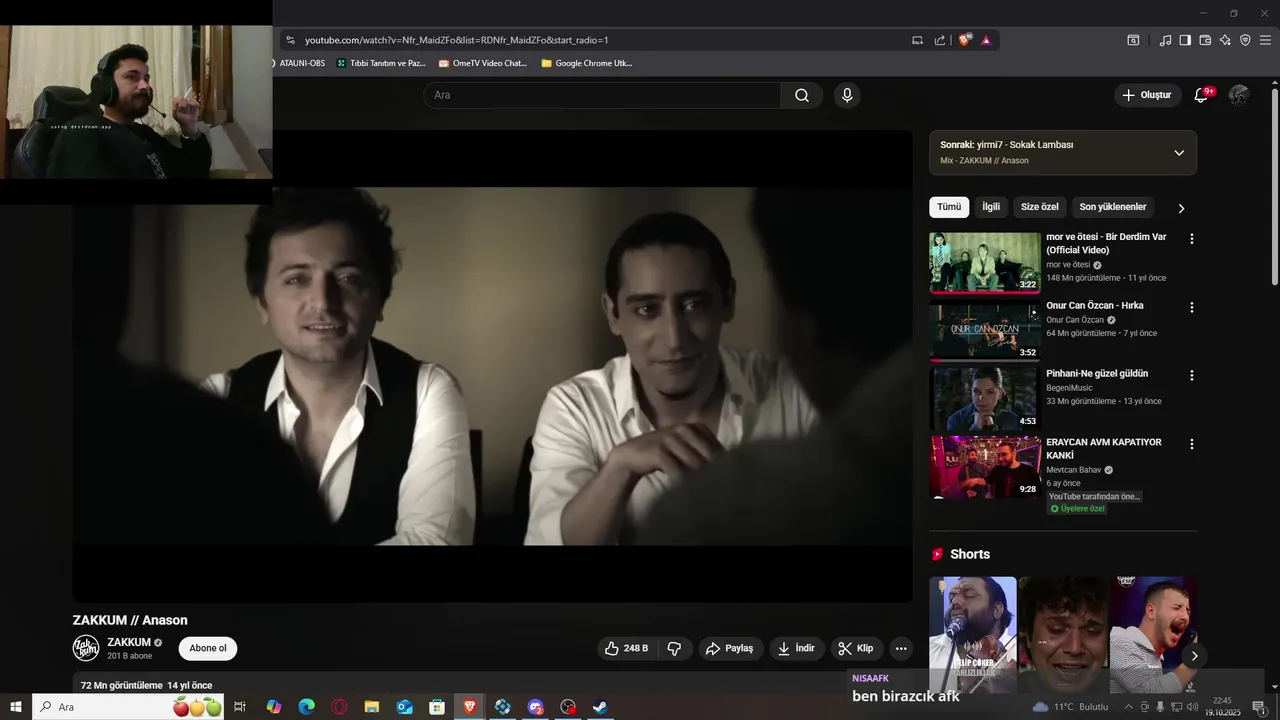Click the view site information icon

pyautogui.click(x=290, y=40)
